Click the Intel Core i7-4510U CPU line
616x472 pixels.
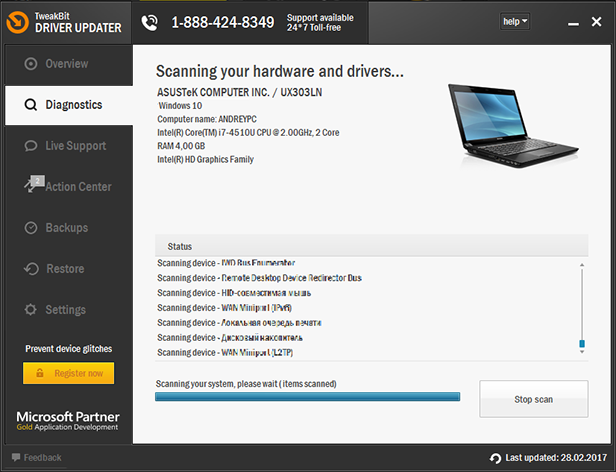(248, 132)
